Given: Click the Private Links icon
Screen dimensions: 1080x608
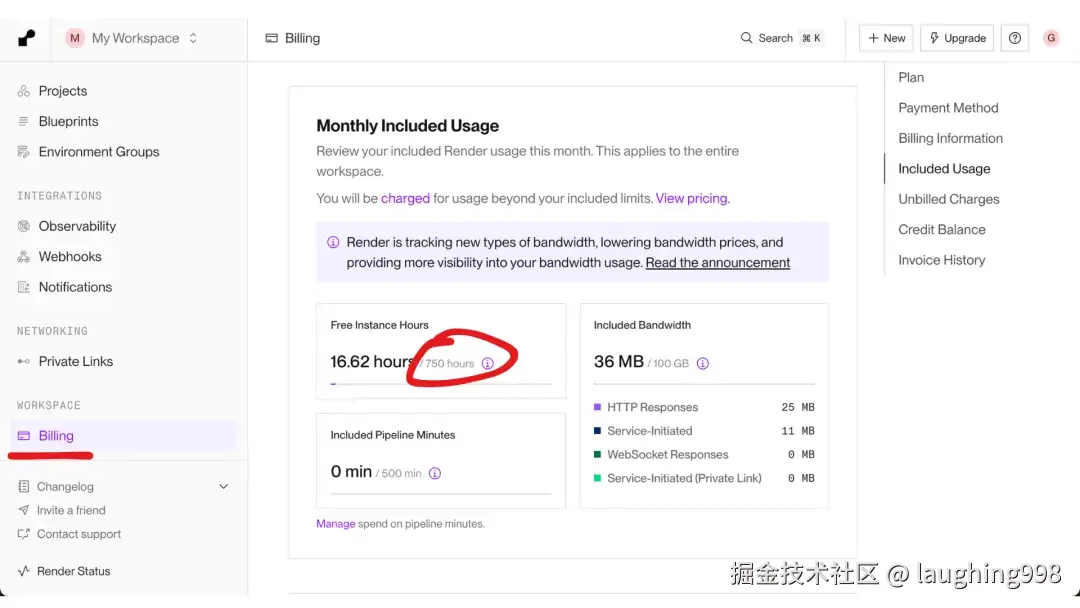Looking at the screenshot, I should coord(23,361).
